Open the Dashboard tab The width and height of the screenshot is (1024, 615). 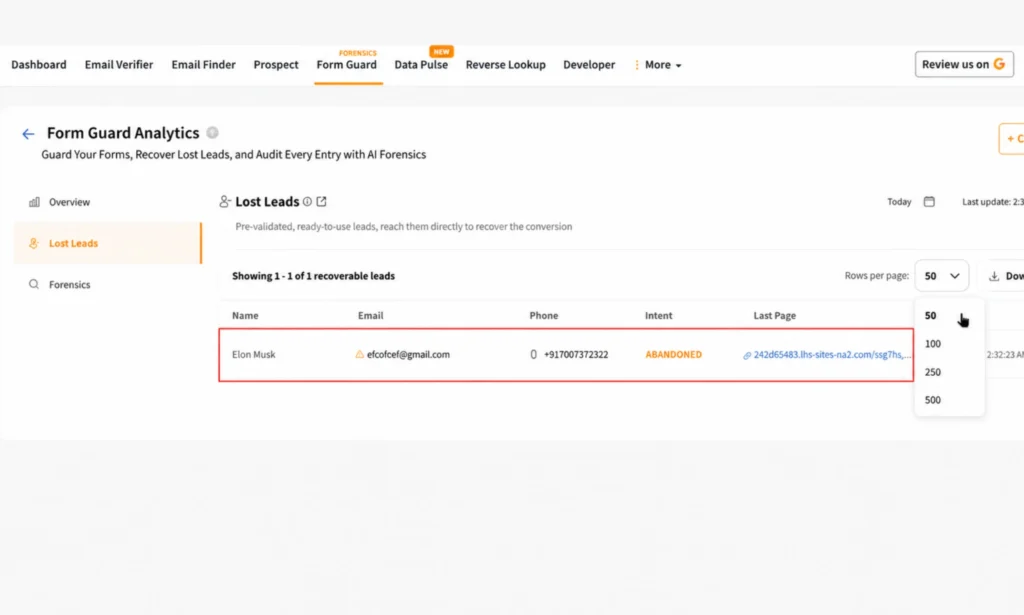coord(39,65)
